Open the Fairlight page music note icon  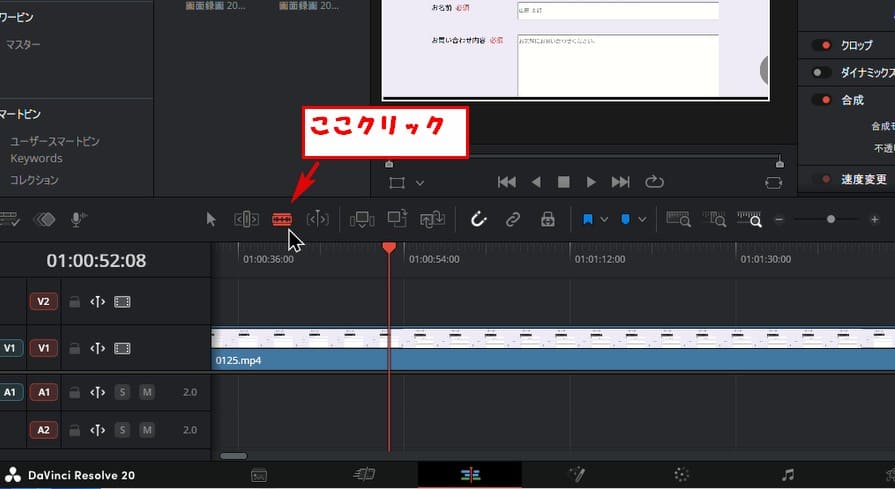[x=787, y=475]
